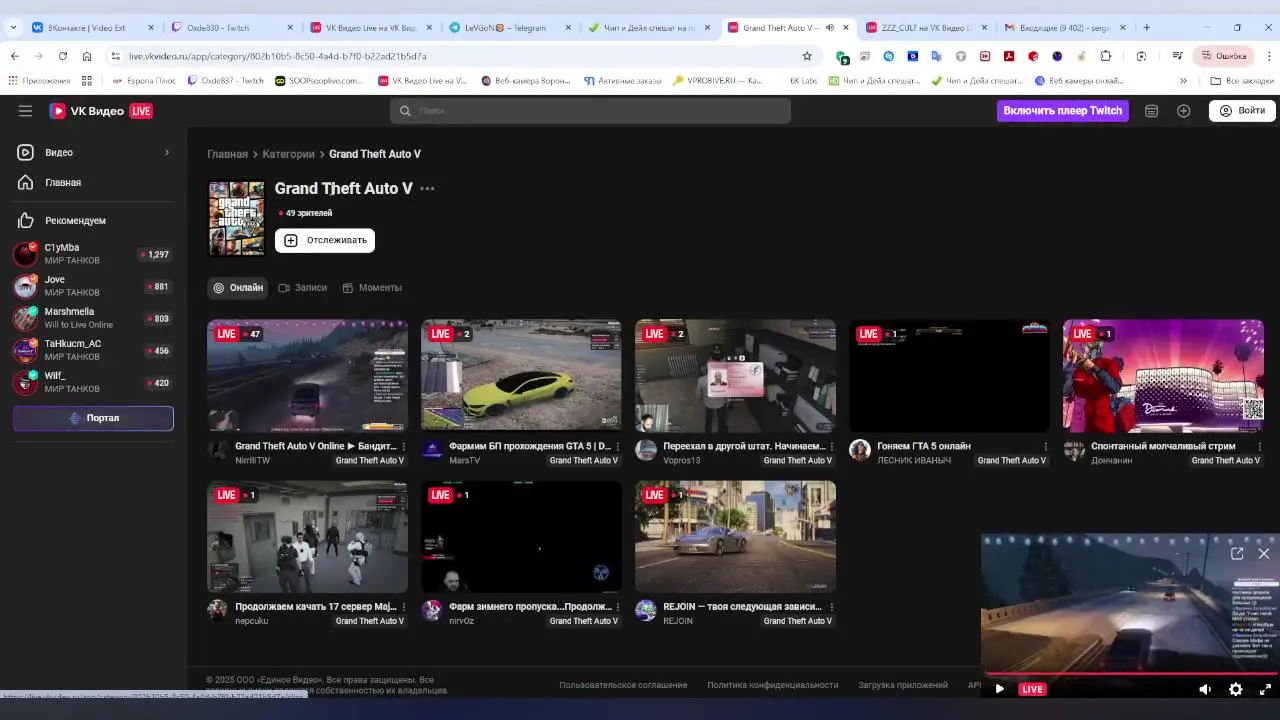Open C1yMba channel in sidebar
Image resolution: width=1280 pixels, height=720 pixels.
click(93, 254)
